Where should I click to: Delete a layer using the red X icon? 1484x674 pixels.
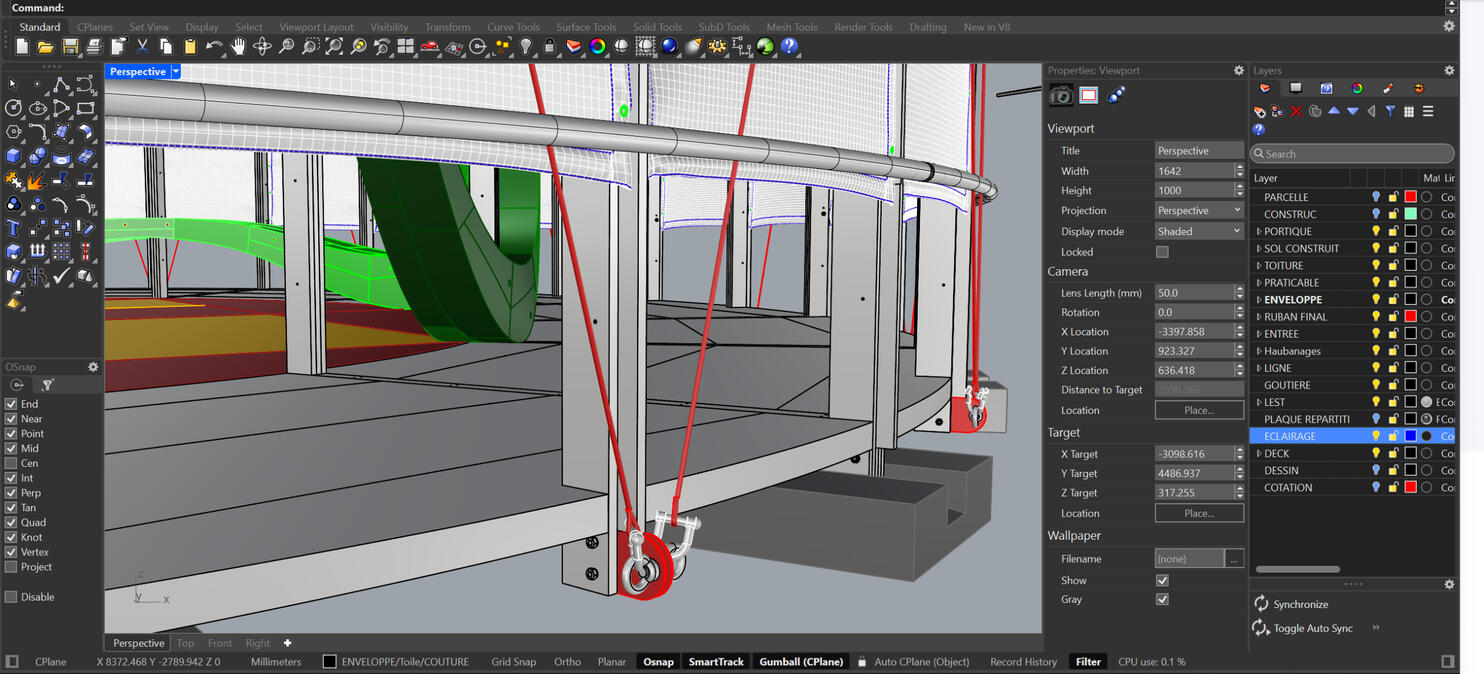[1297, 111]
